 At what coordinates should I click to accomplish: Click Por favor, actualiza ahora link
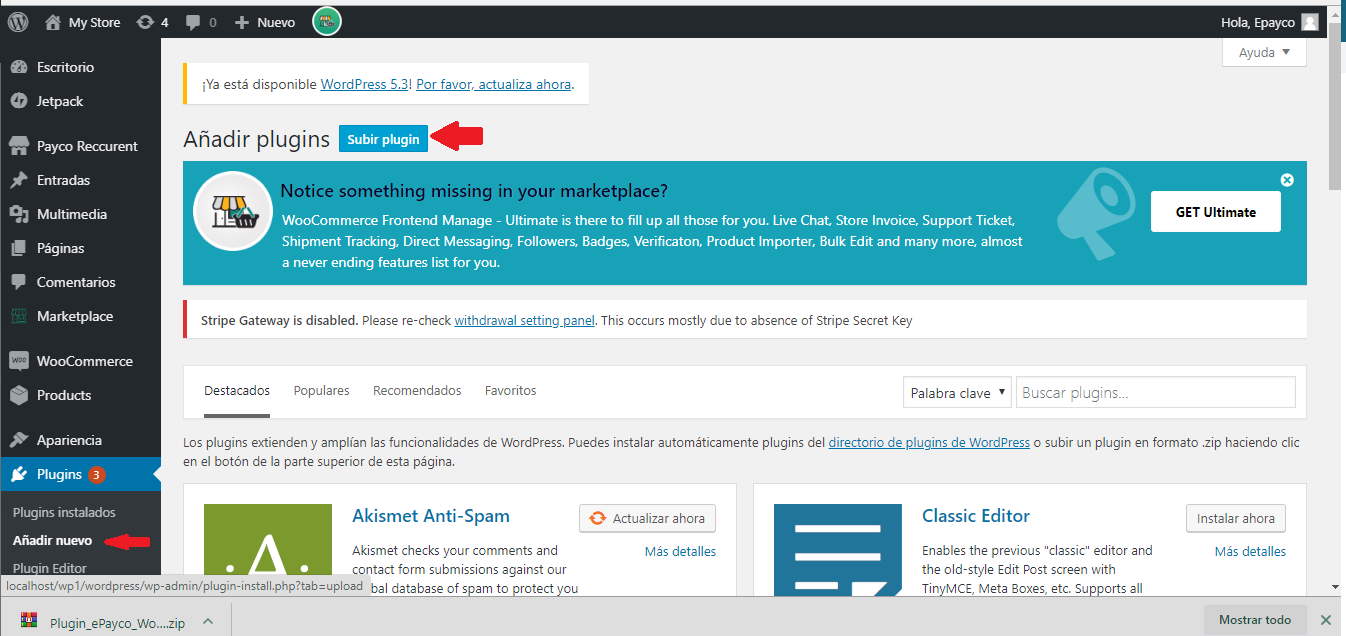494,85
